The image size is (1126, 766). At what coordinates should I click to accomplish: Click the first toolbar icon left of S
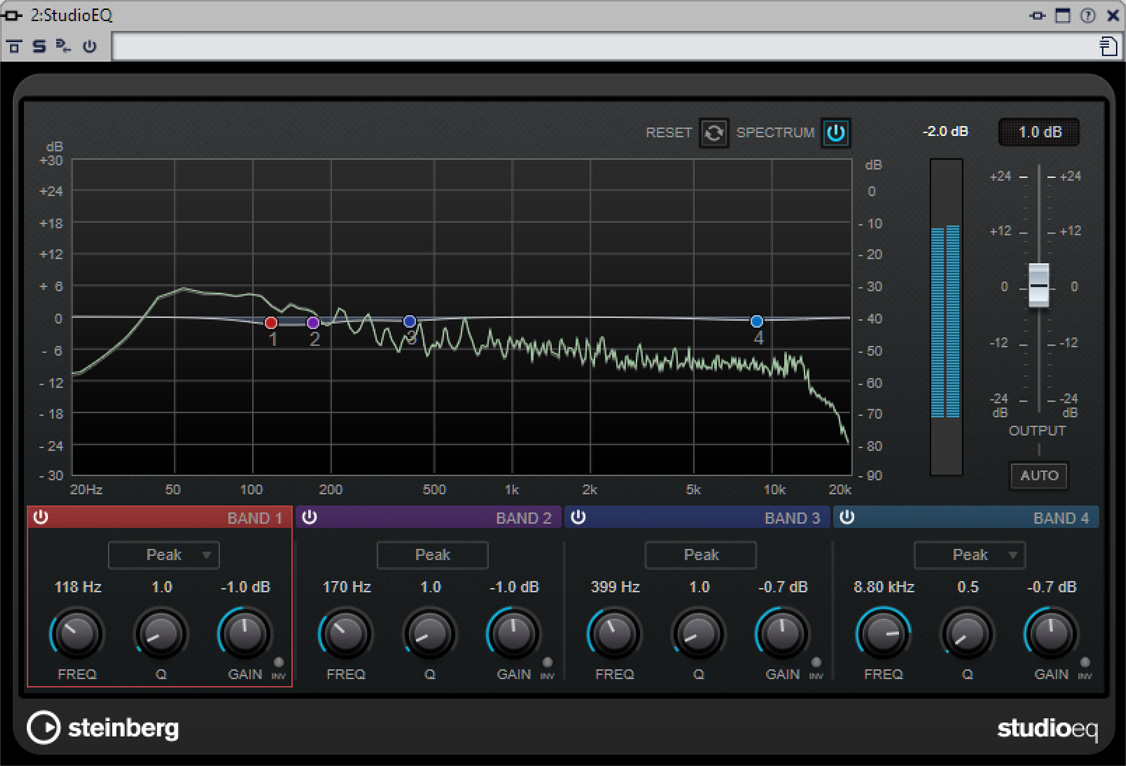14,47
